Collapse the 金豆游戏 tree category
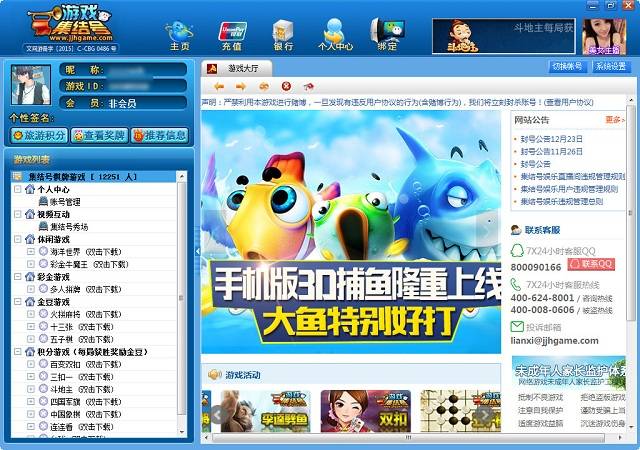640x450 pixels. point(18,302)
